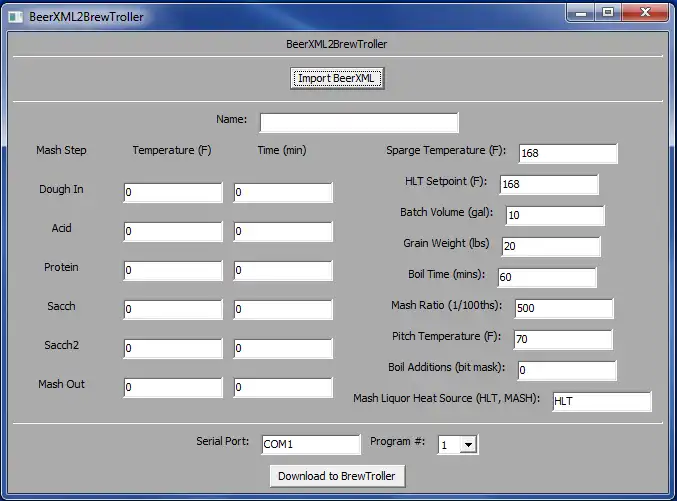Image resolution: width=677 pixels, height=501 pixels.
Task: Click the 'Sparge Temperature (F):' label
Action: click(x=446, y=150)
